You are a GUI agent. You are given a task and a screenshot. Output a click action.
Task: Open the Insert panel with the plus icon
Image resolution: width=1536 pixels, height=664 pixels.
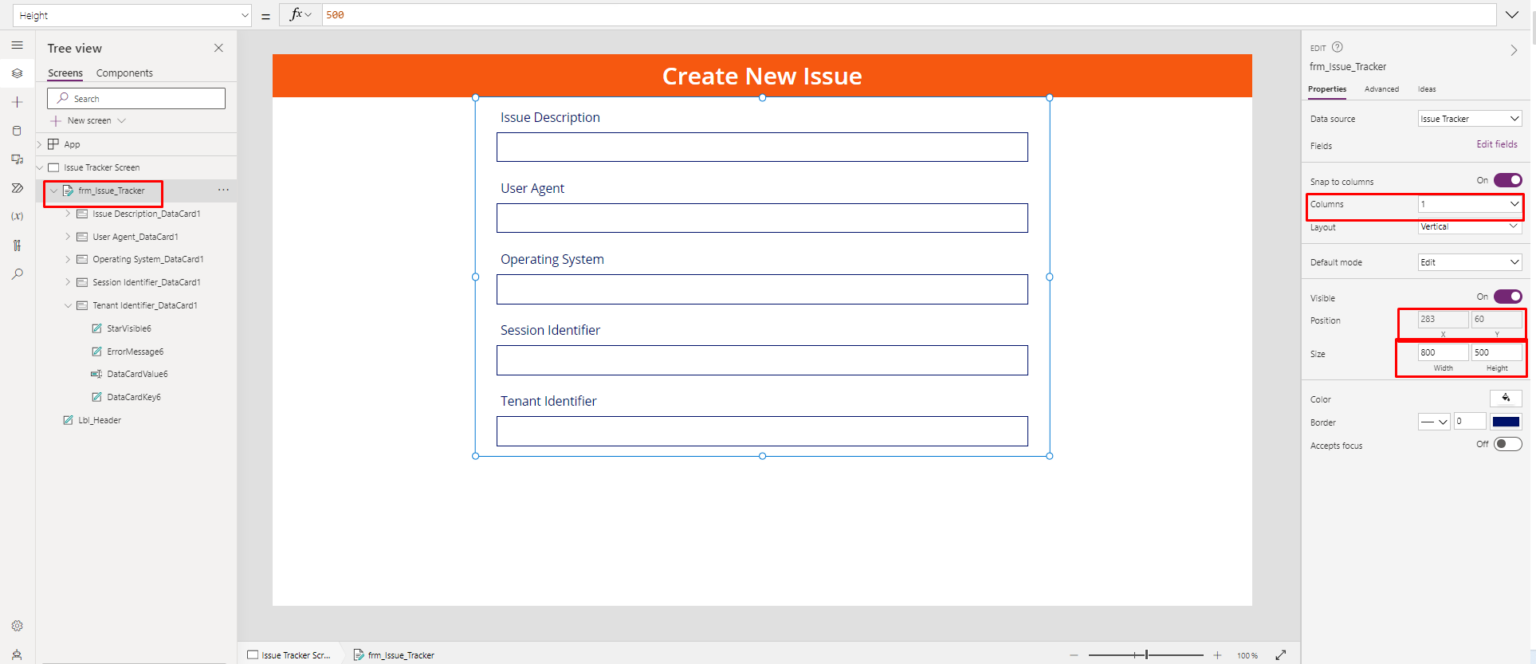click(16, 101)
